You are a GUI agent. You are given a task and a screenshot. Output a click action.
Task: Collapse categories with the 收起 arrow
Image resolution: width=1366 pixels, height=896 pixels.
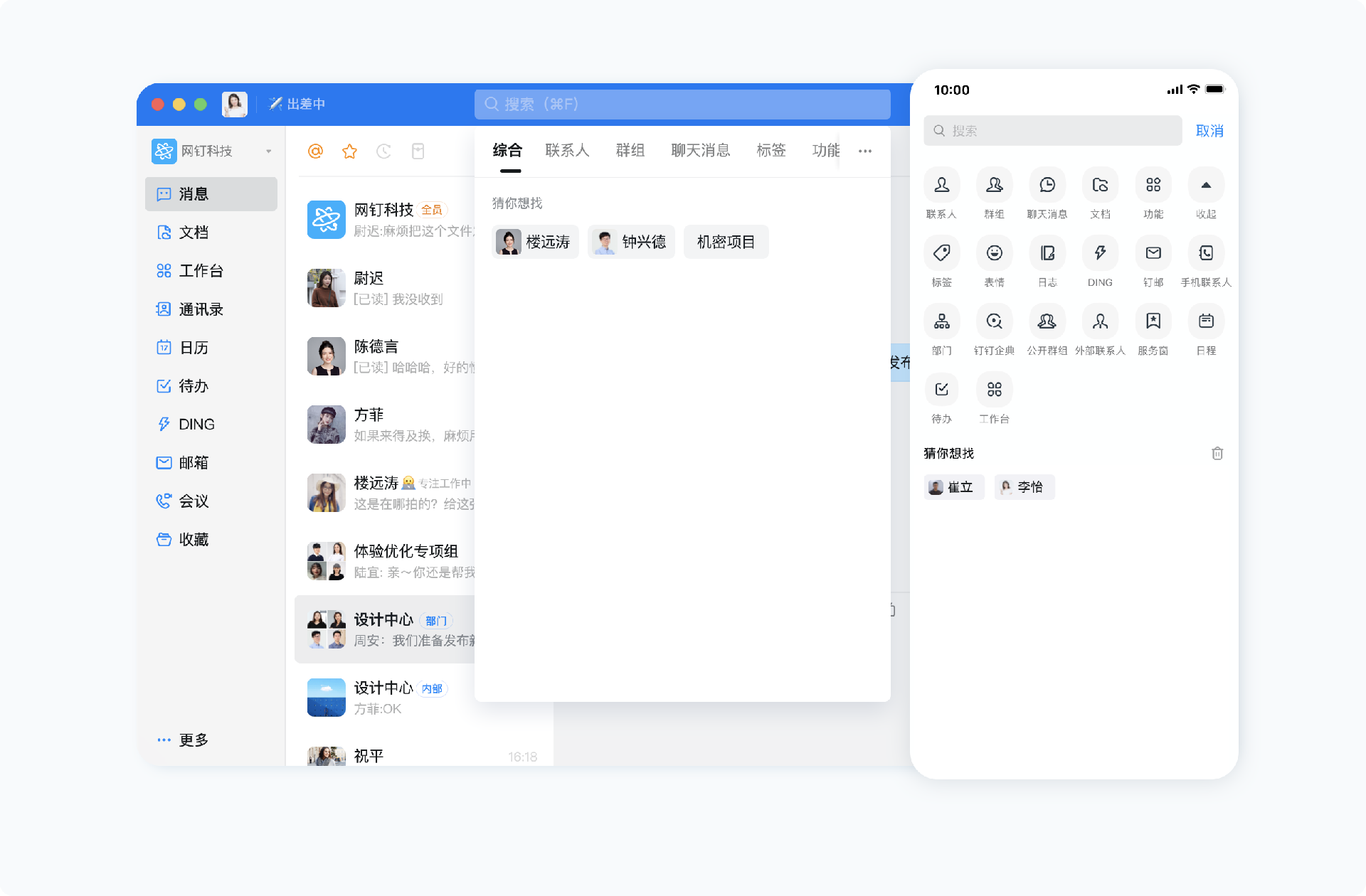coord(1206,185)
